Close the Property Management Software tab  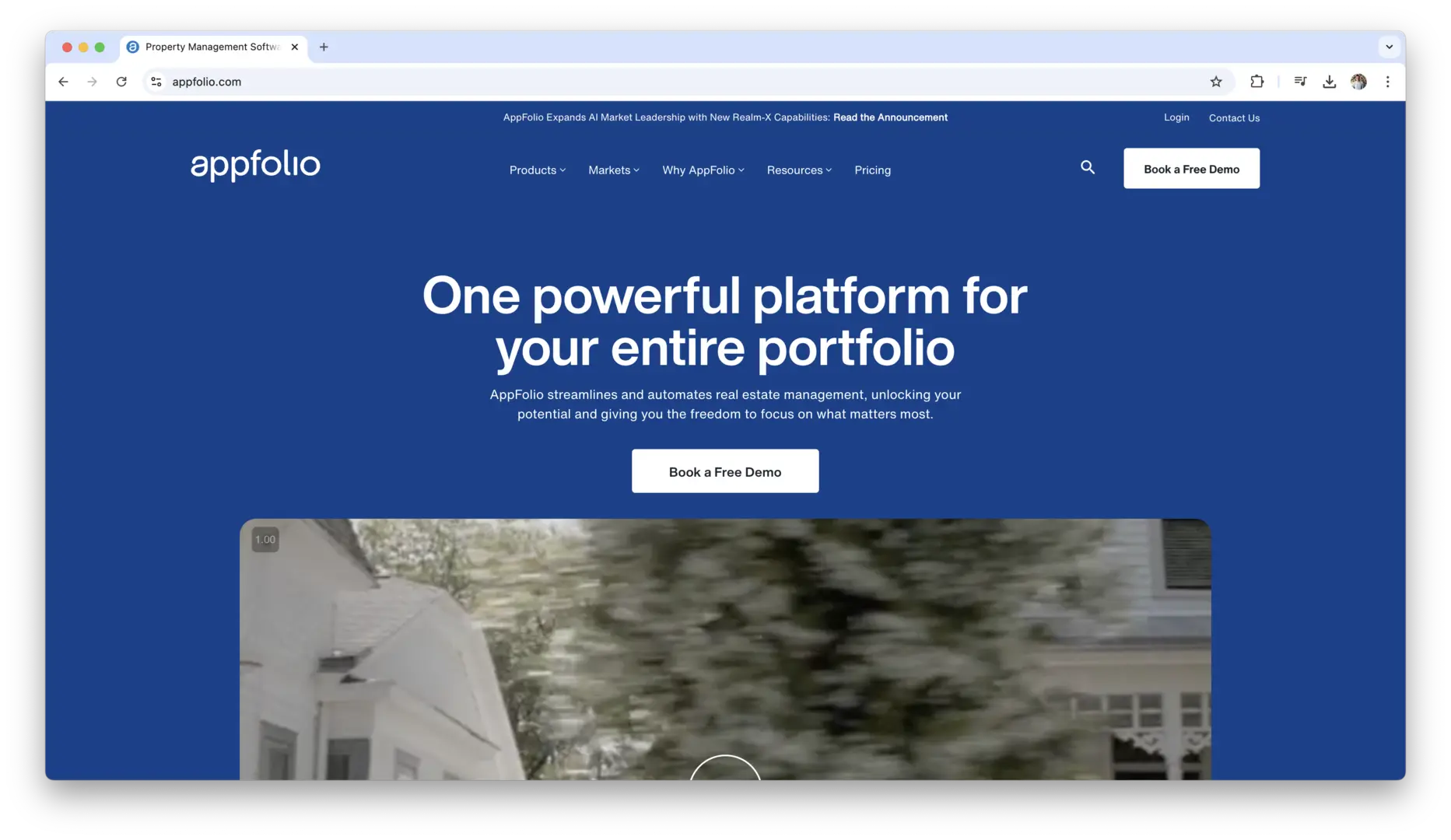coord(295,47)
